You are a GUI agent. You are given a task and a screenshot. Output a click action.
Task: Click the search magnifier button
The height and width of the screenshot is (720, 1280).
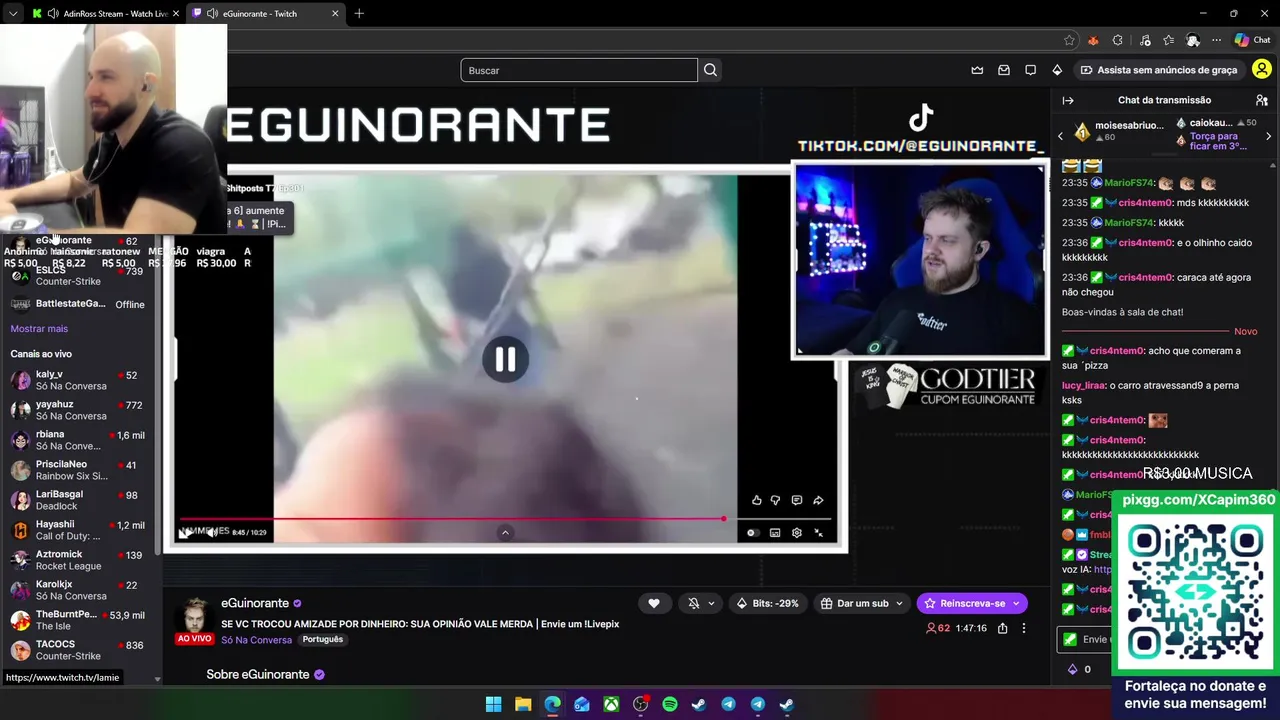[x=710, y=70]
